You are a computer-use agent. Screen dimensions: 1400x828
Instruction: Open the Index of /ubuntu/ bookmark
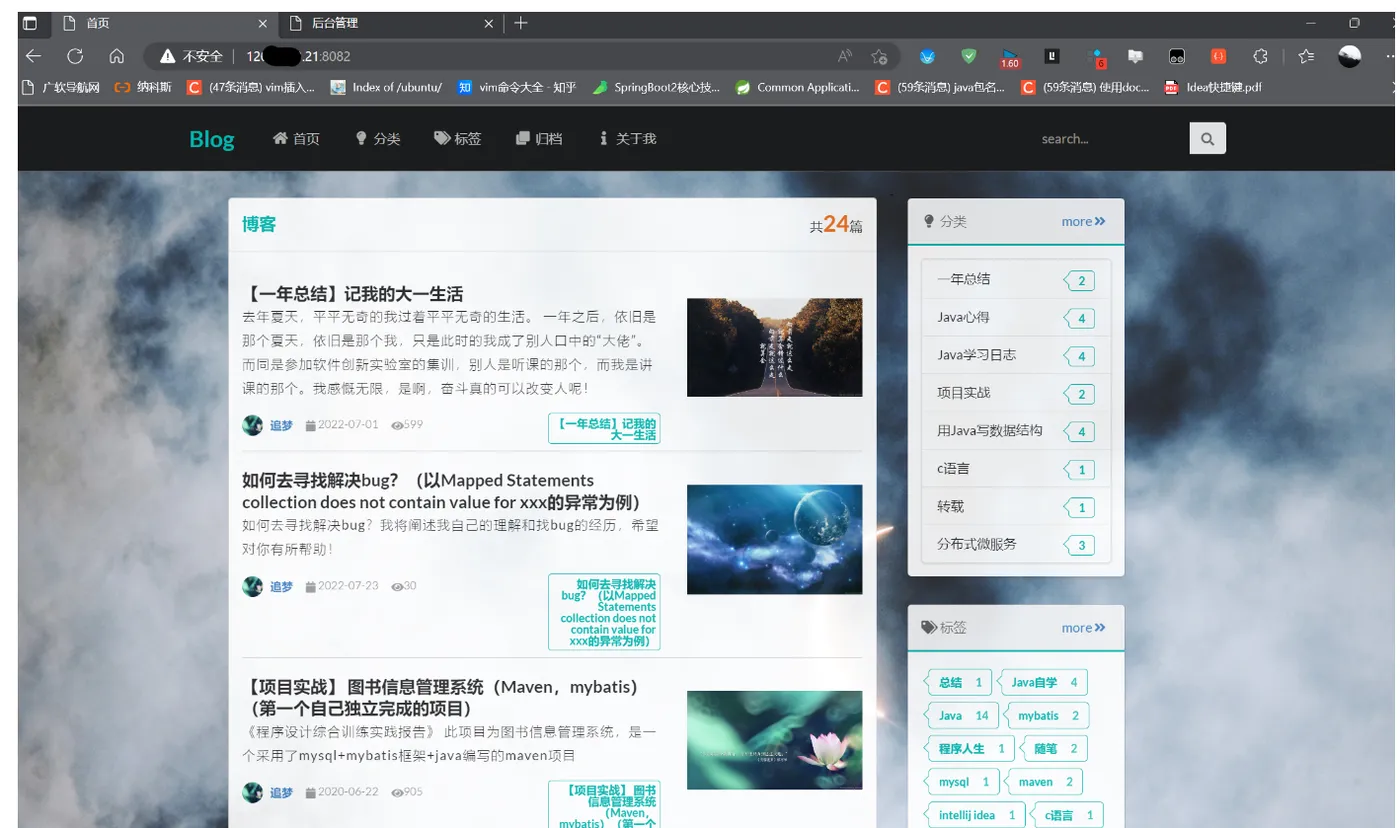click(386, 87)
